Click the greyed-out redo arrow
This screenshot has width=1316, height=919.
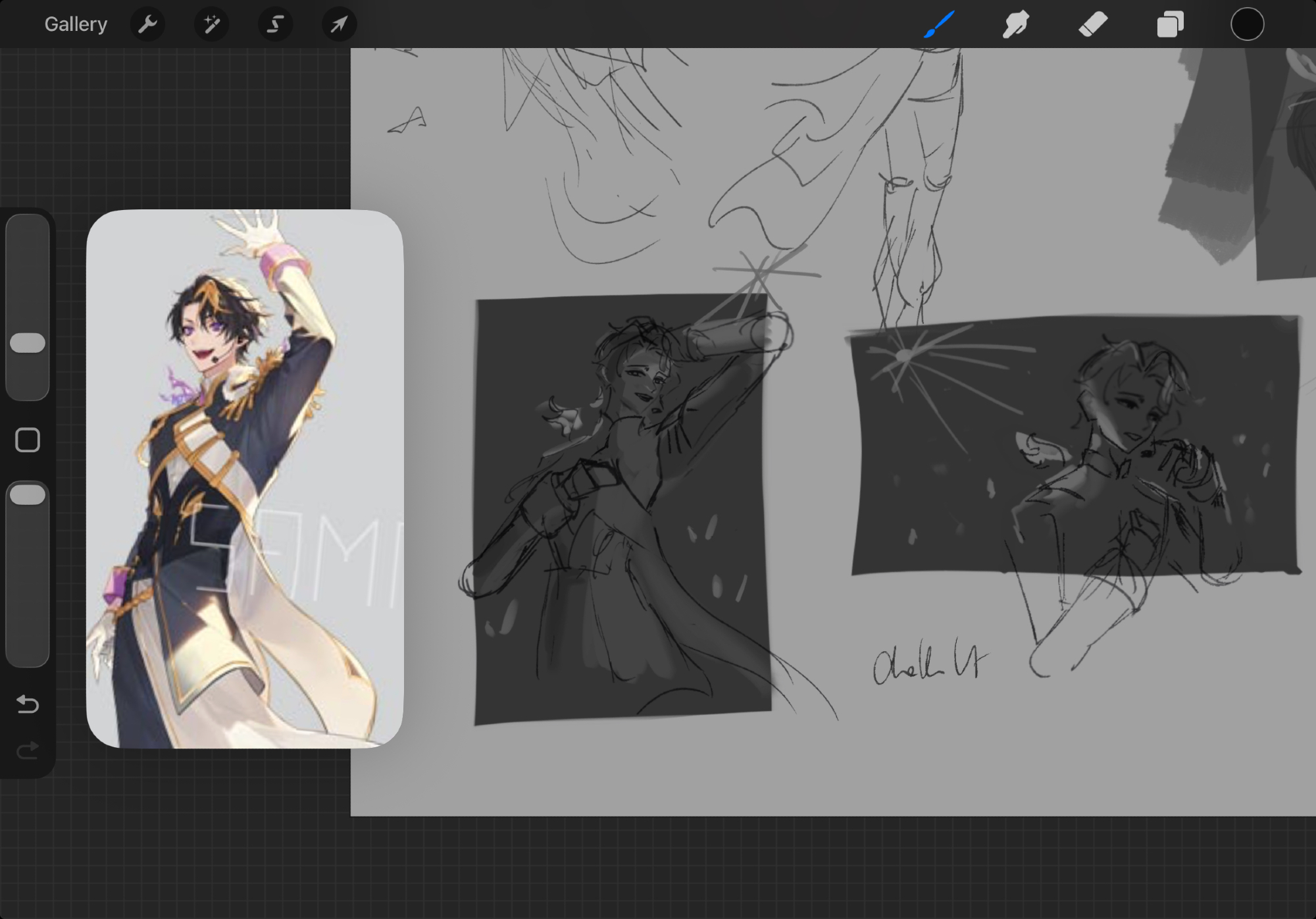pyautogui.click(x=28, y=750)
